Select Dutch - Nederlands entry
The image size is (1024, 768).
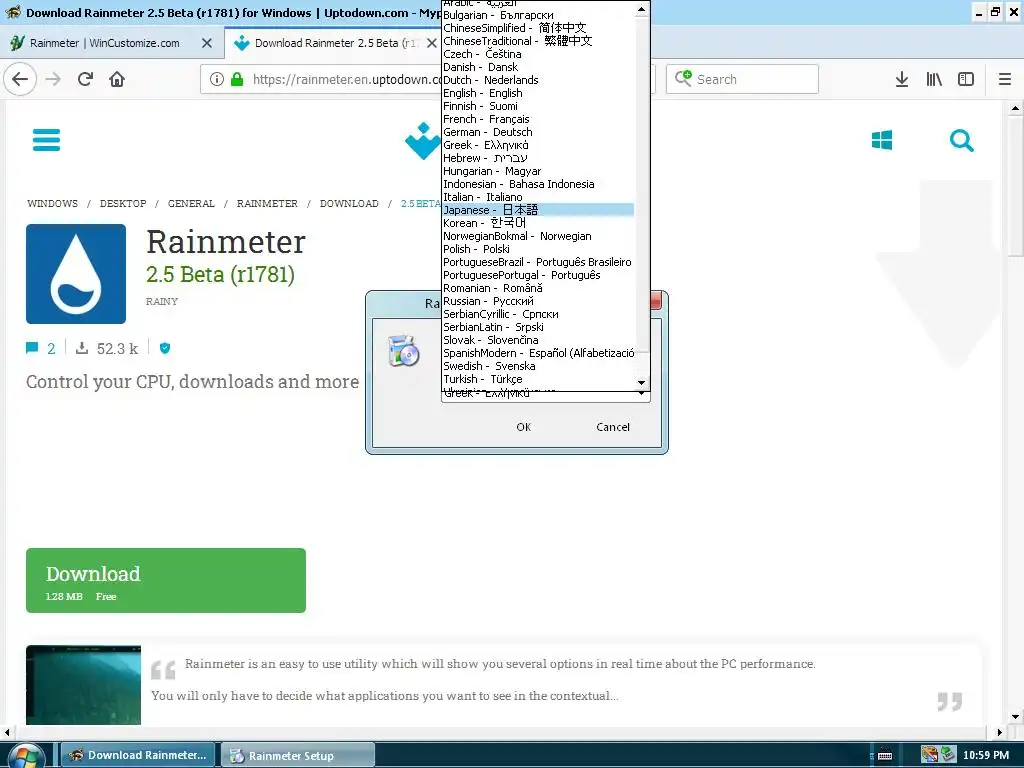coord(538,80)
